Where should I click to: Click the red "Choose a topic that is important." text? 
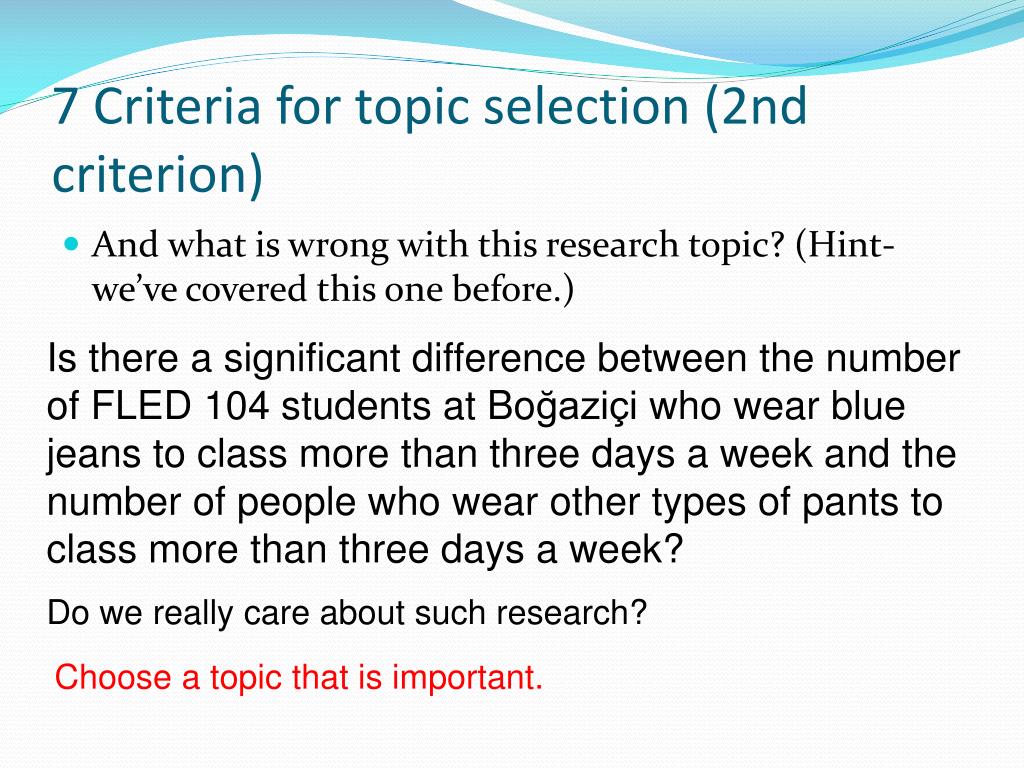[298, 677]
